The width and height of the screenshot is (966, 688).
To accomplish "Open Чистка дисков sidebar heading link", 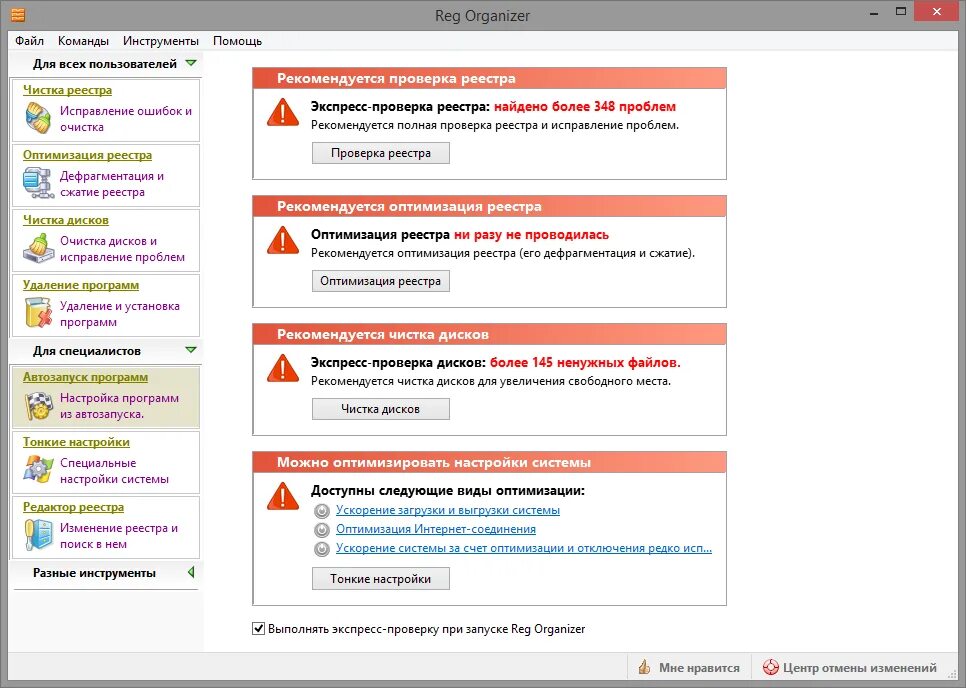I will pyautogui.click(x=66, y=220).
